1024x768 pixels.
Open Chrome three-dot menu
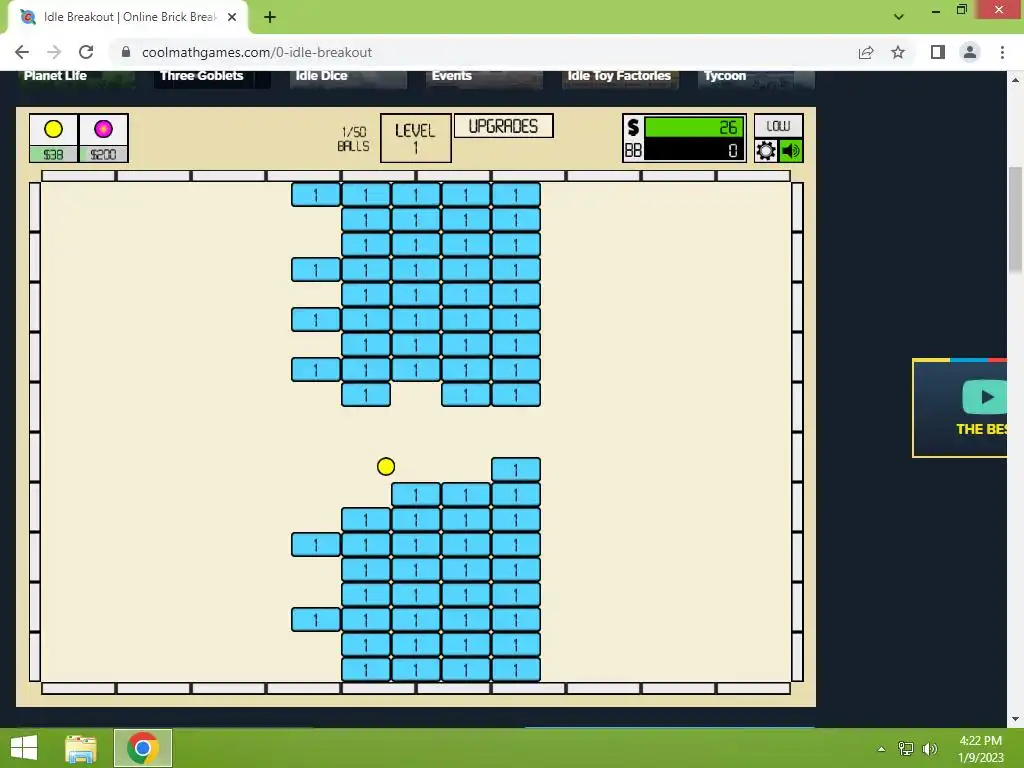coord(1002,52)
